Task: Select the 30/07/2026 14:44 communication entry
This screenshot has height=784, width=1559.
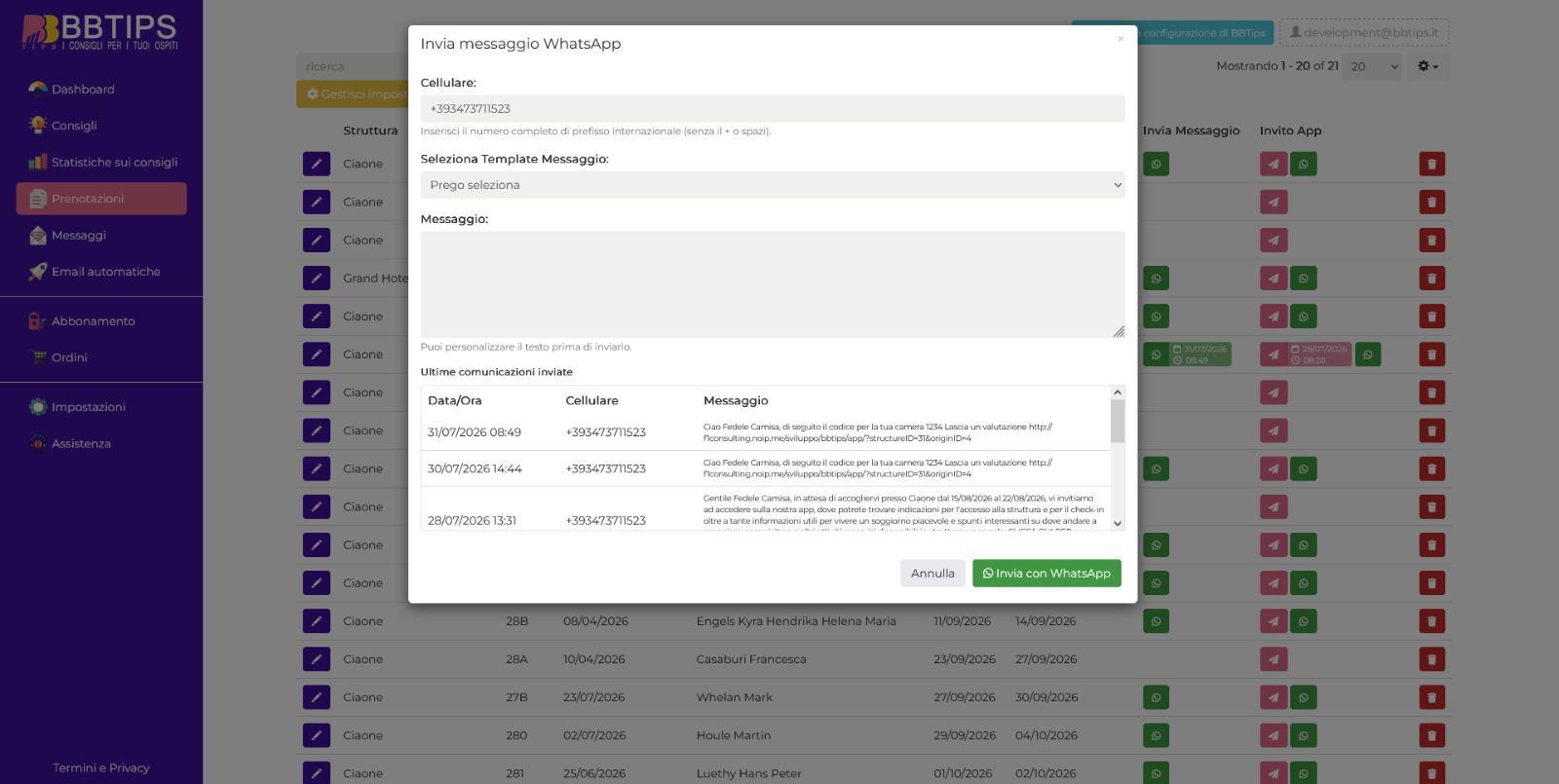Action: [766, 468]
